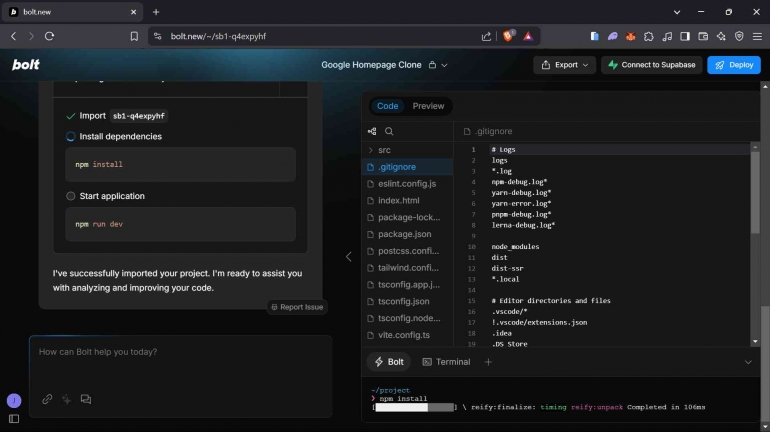The height and width of the screenshot is (432, 770).
Task: Open tsconfig.app.json file
Action: click(407, 284)
